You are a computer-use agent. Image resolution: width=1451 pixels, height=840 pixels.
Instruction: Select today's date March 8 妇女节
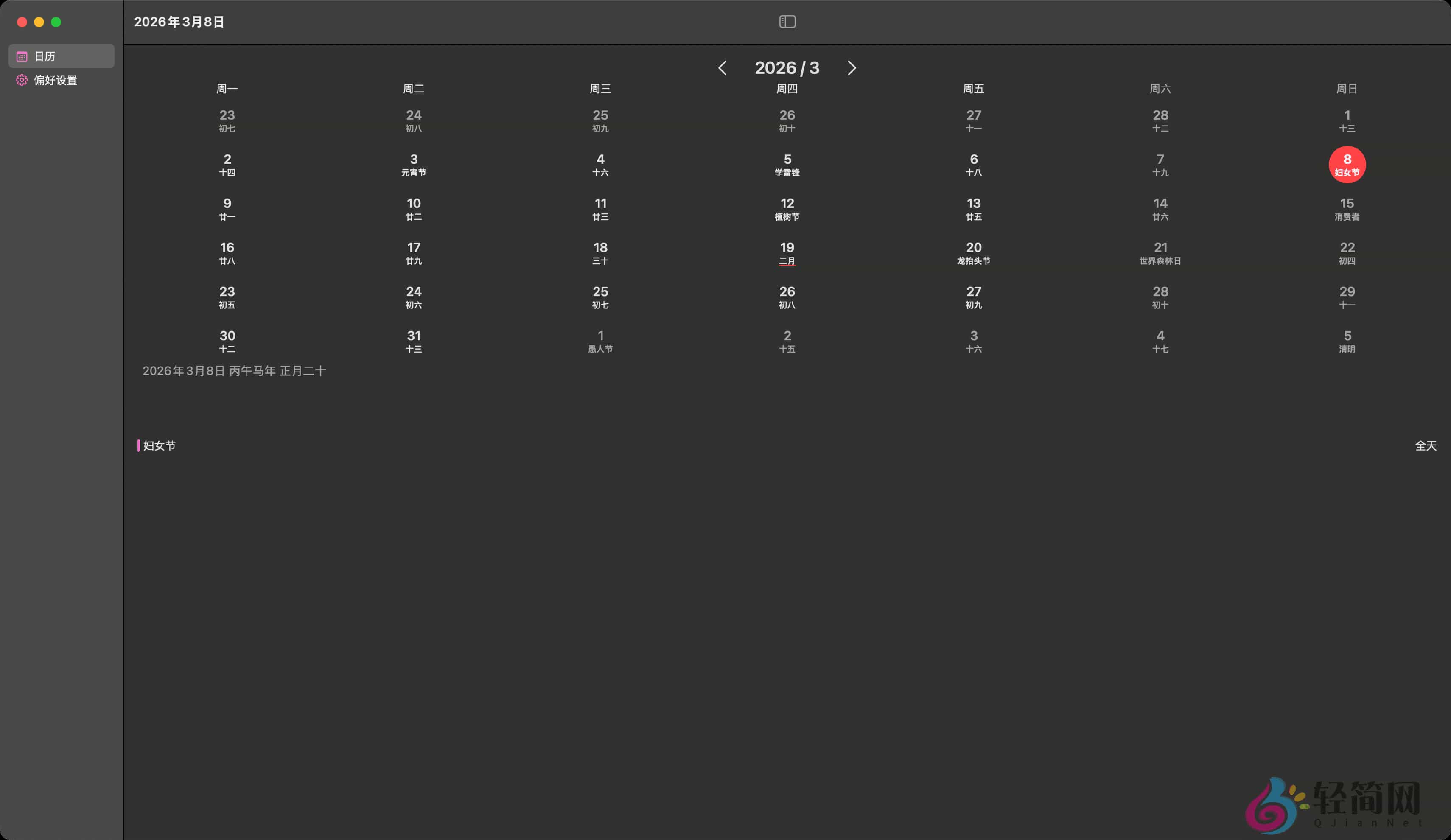click(x=1347, y=165)
